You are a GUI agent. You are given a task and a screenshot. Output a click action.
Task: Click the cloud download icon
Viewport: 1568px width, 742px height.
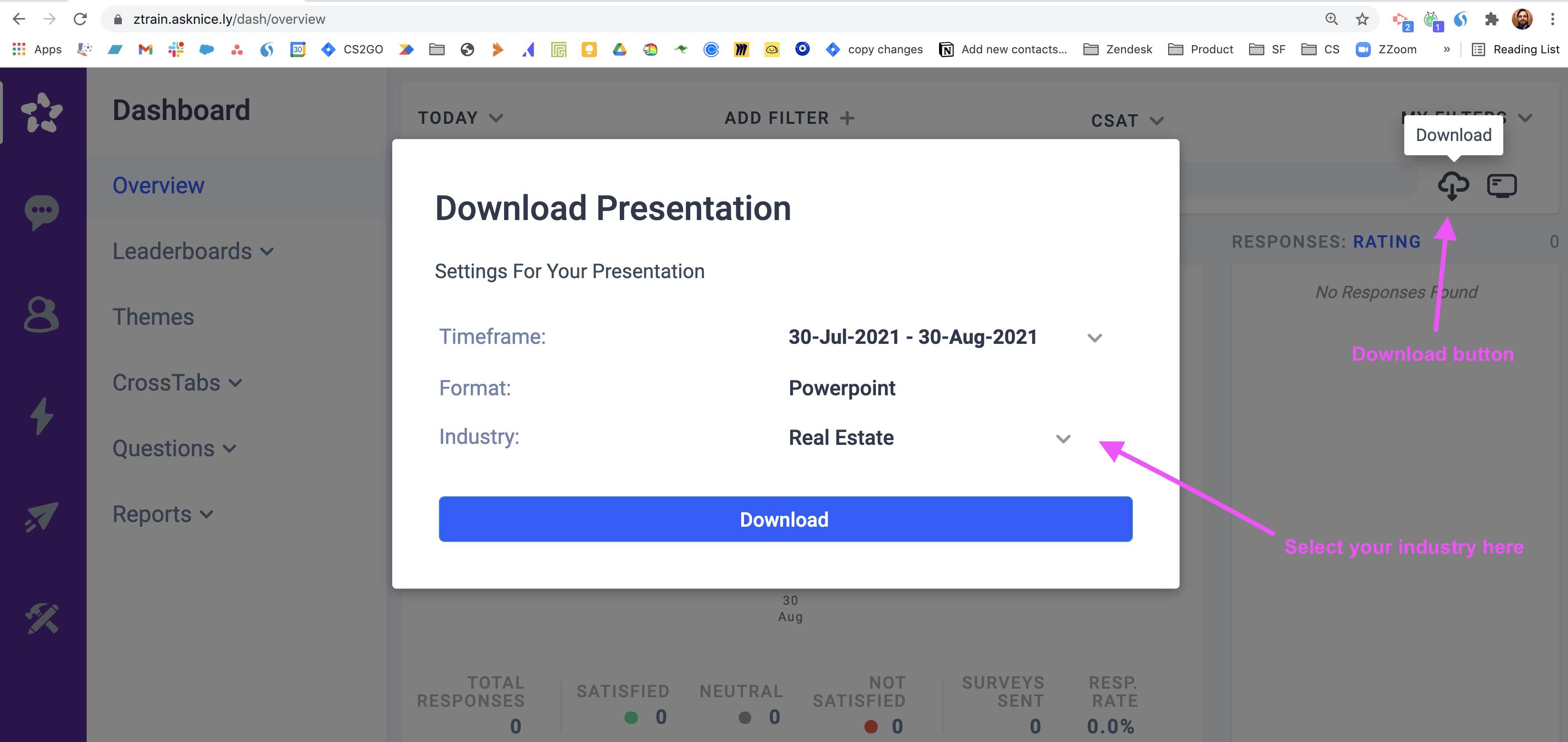1453,185
